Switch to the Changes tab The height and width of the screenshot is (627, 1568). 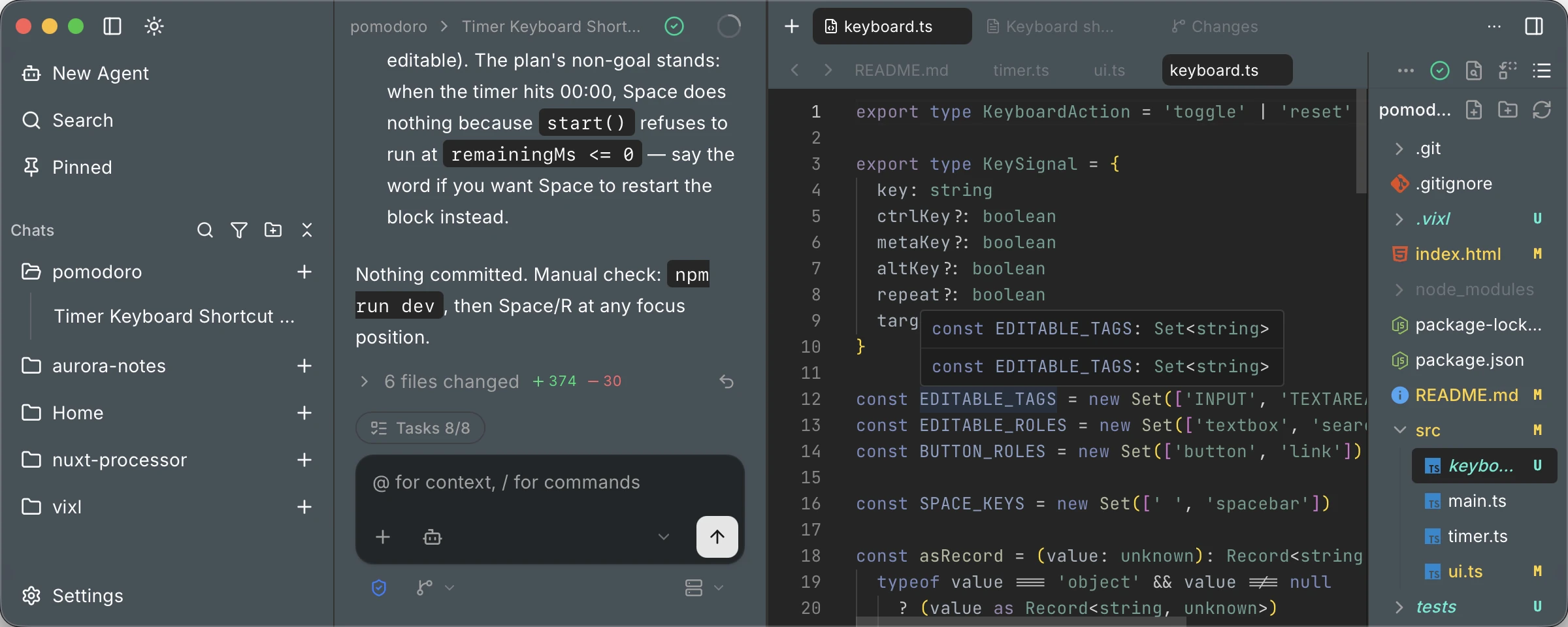click(x=1215, y=26)
